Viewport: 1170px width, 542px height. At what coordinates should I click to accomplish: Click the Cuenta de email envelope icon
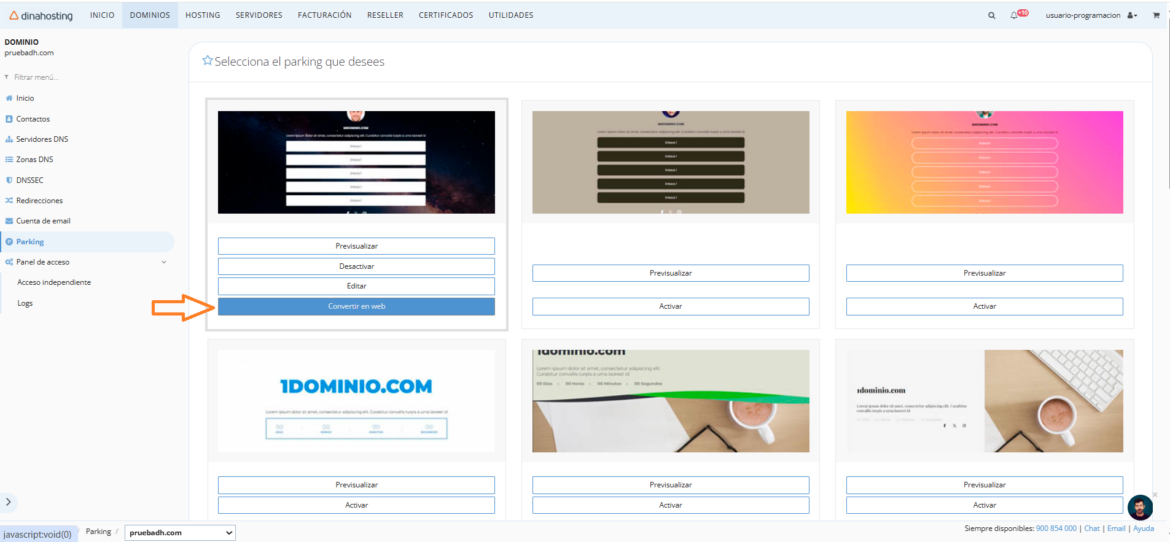point(9,221)
